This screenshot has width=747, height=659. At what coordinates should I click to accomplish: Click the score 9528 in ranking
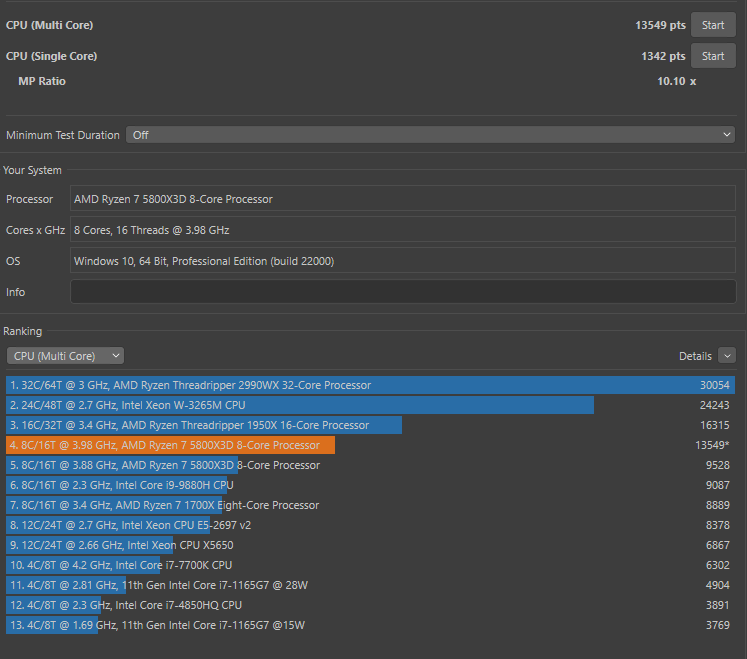[717, 465]
